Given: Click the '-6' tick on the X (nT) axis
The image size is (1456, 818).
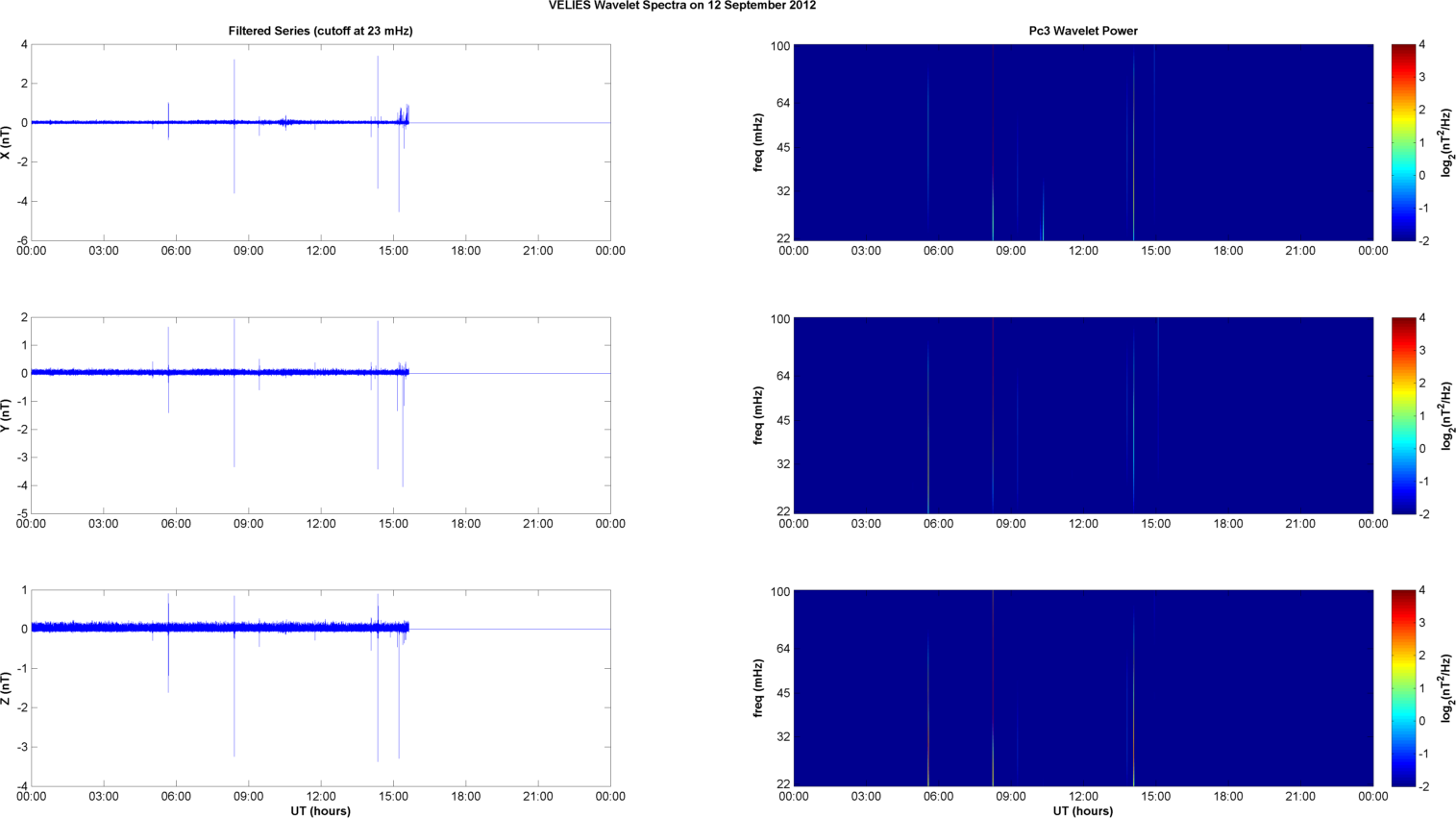Looking at the screenshot, I should 22,240.
